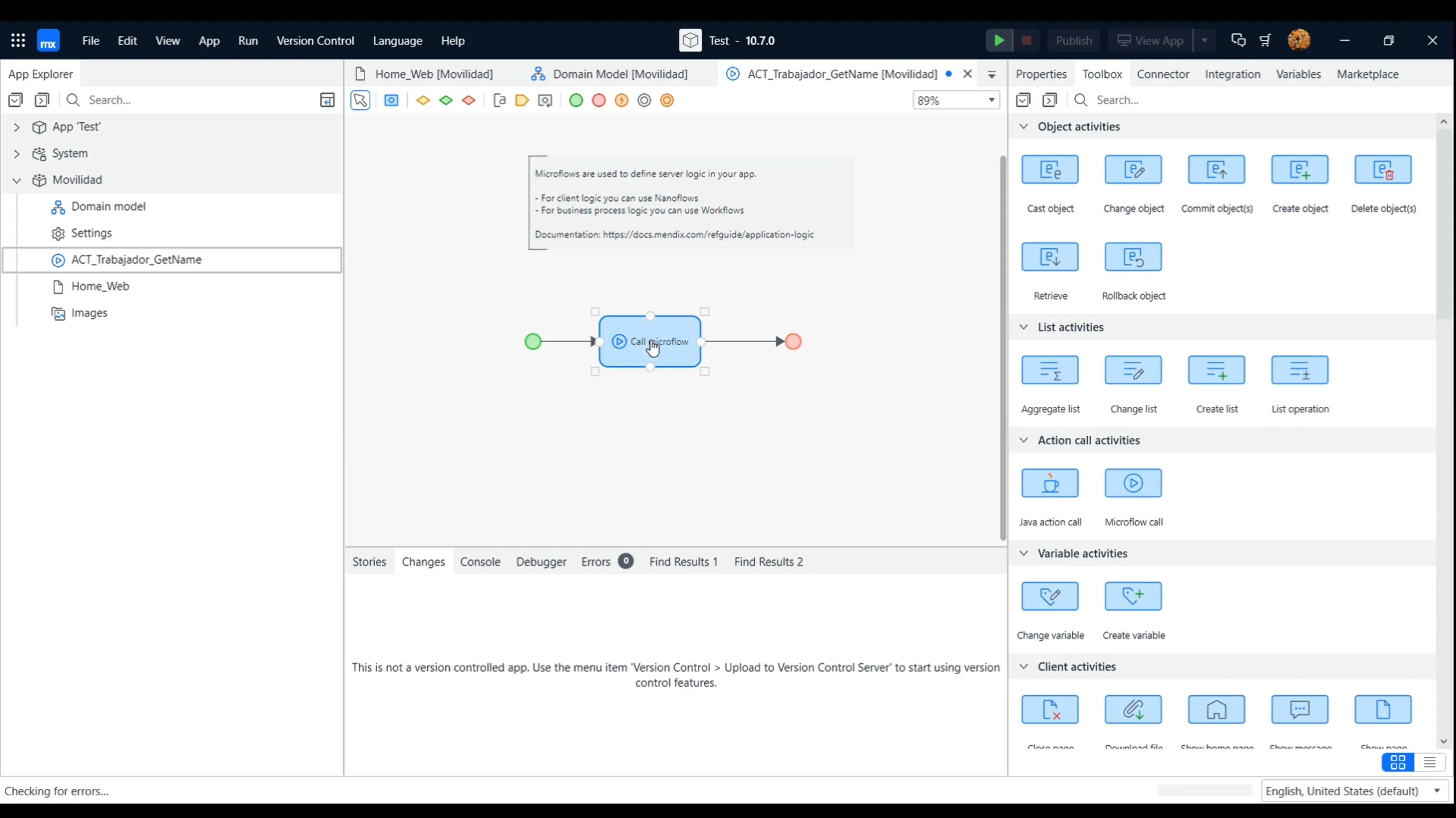Select the pointer tool in microflow toolbar
Screen dimensions: 1456x818
point(360,100)
